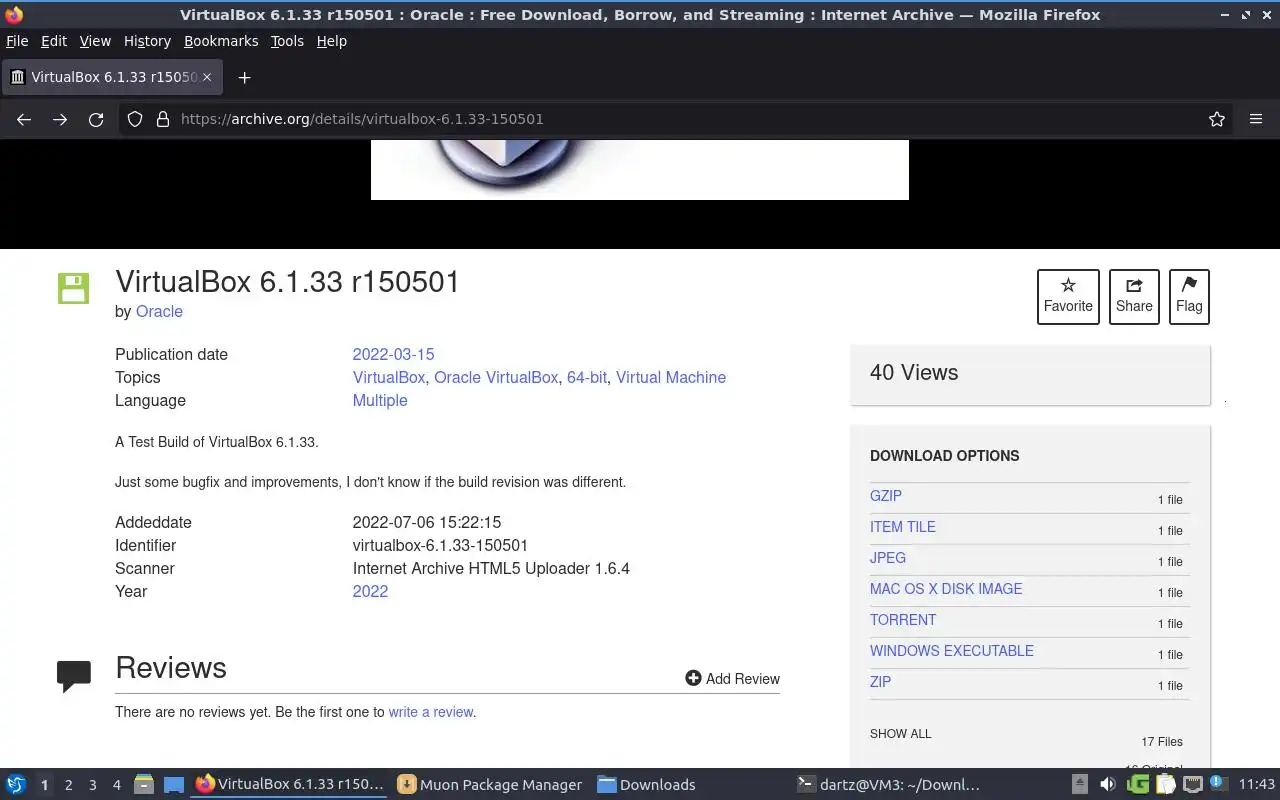The width and height of the screenshot is (1280, 800).
Task: Add the item to Favorites
Action: (1068, 296)
